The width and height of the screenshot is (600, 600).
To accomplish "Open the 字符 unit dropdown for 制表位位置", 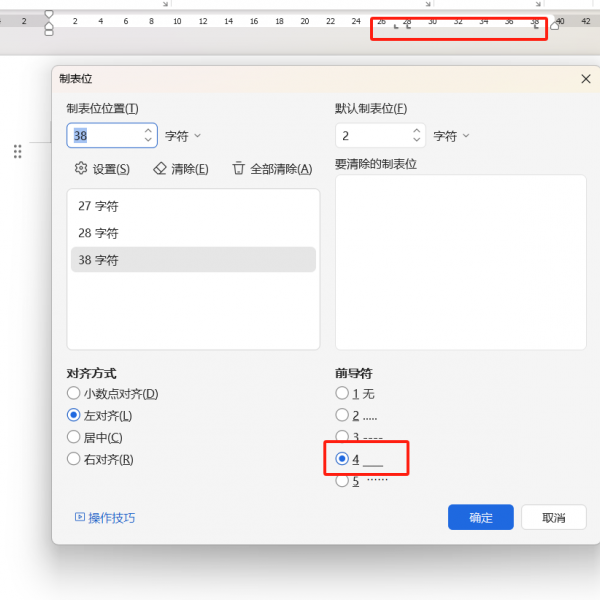I will pyautogui.click(x=183, y=136).
